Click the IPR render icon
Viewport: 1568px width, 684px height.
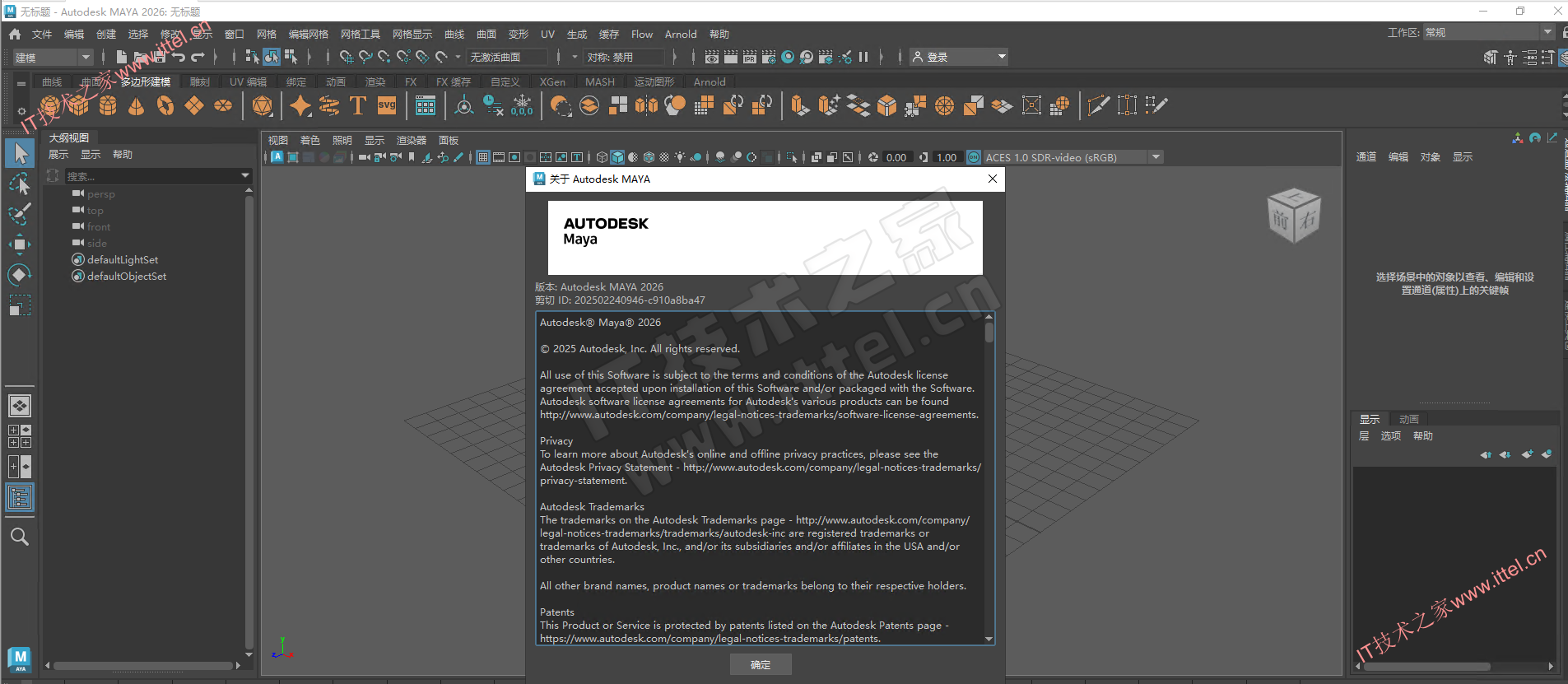pos(750,57)
